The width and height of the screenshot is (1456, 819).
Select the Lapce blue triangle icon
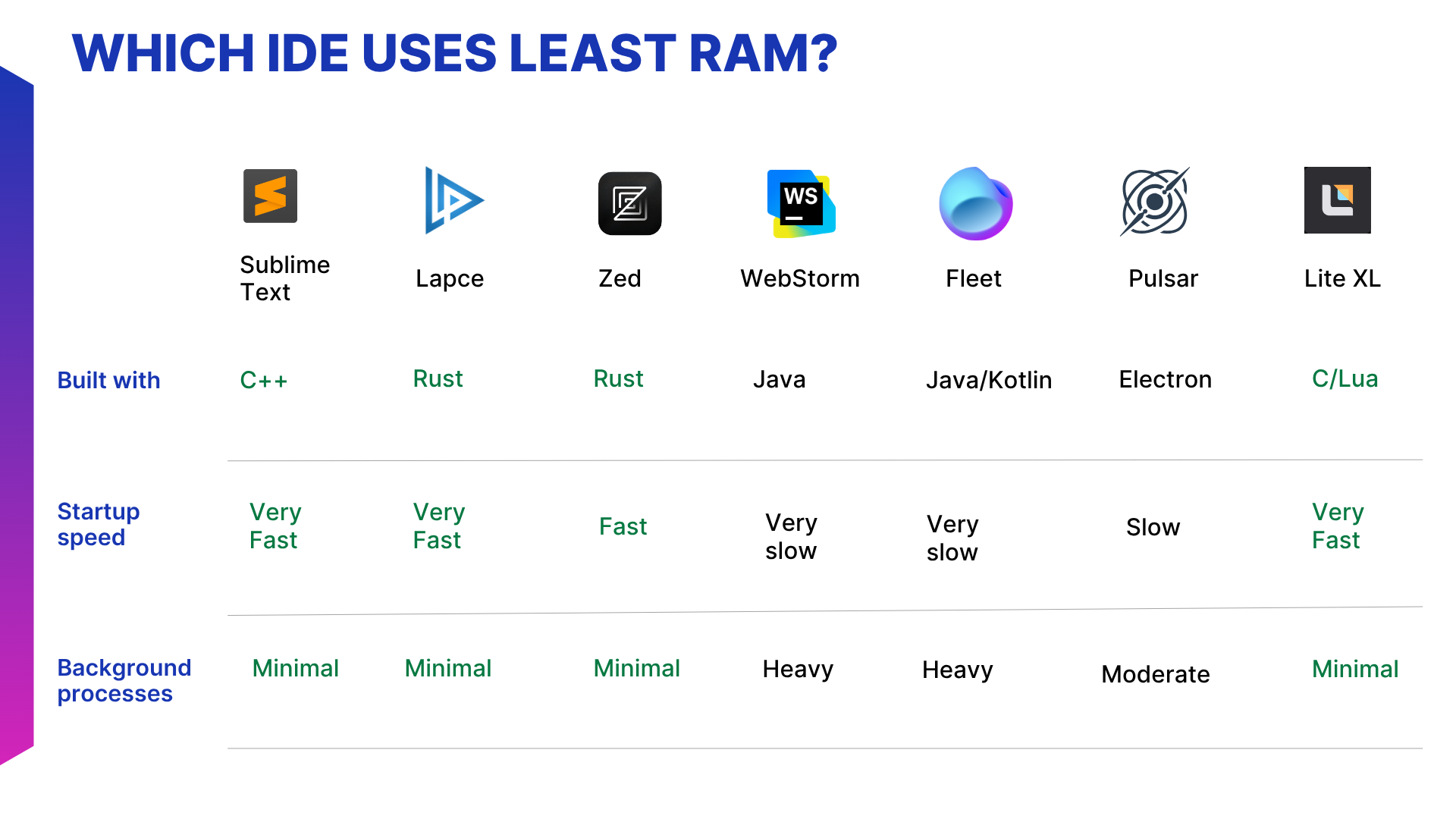point(453,200)
